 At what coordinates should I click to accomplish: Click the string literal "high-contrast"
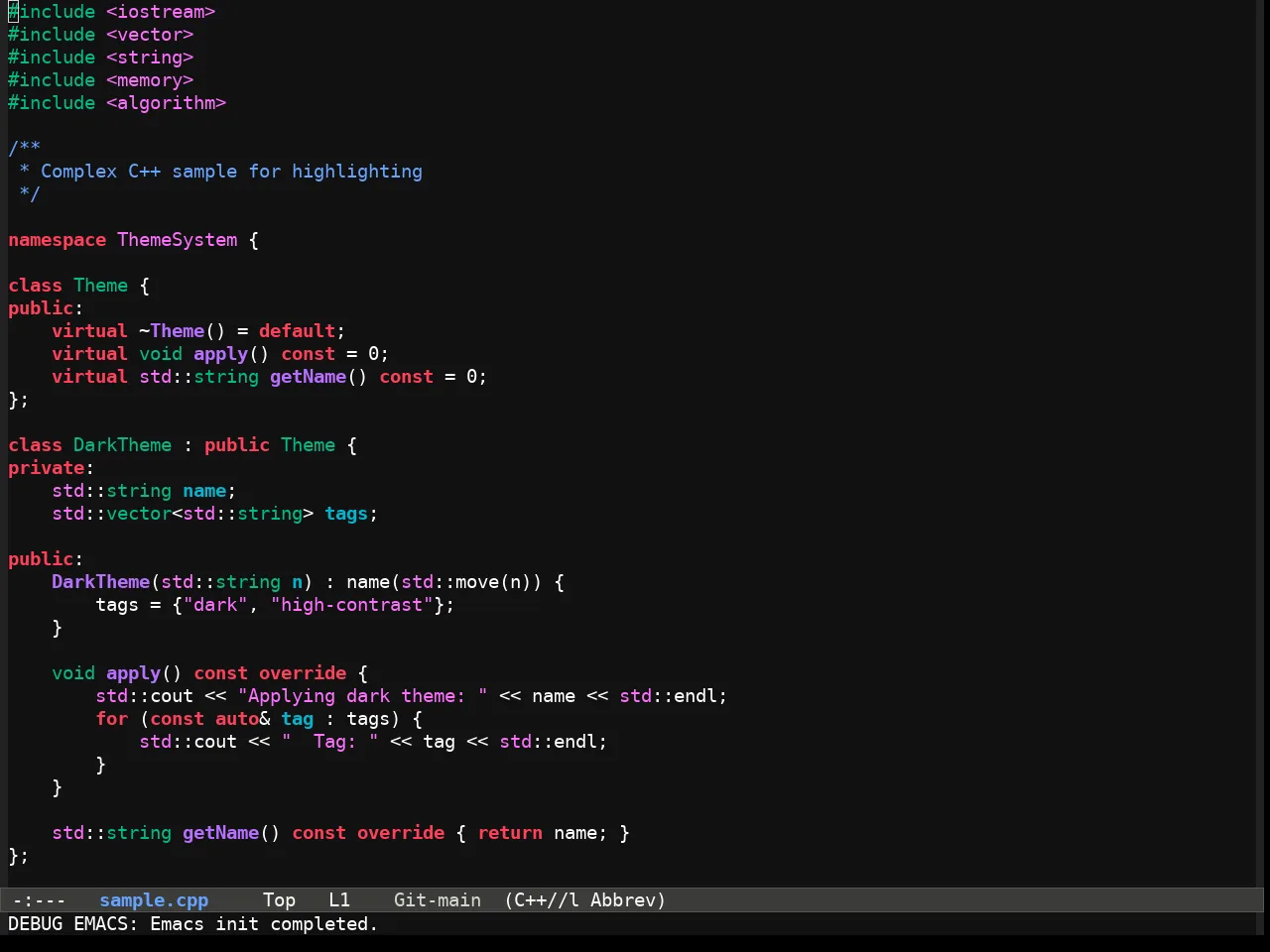click(x=352, y=605)
